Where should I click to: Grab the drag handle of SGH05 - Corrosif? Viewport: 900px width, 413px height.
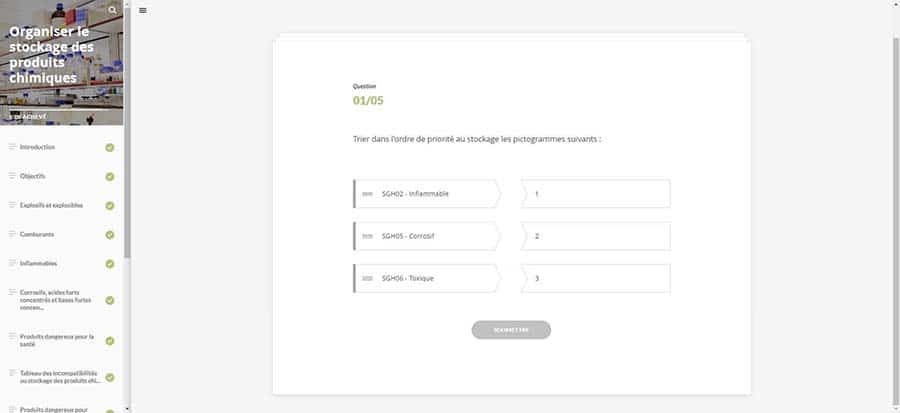coord(367,236)
